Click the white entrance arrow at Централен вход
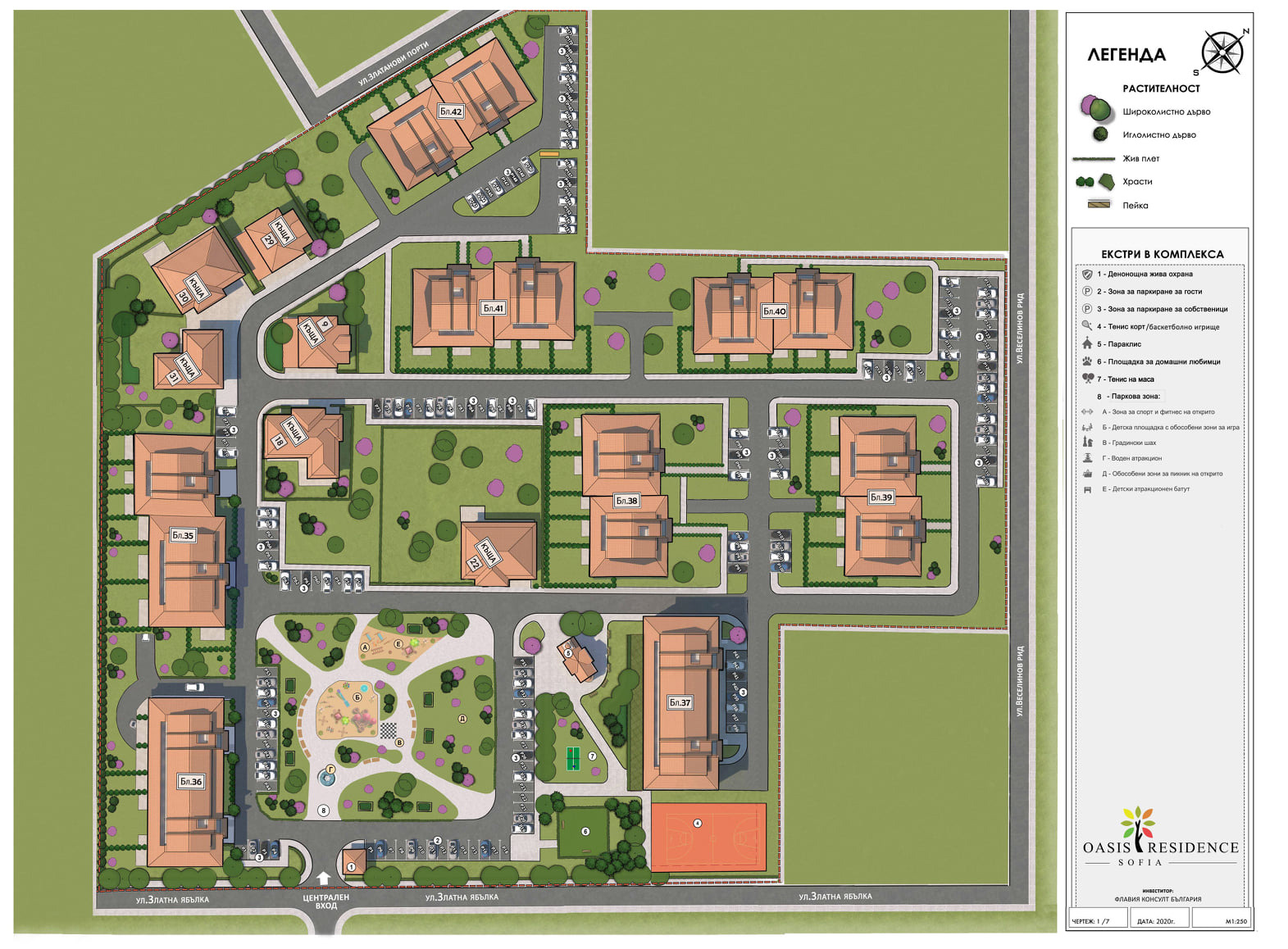Viewport: 1288px width, 949px height. click(324, 878)
